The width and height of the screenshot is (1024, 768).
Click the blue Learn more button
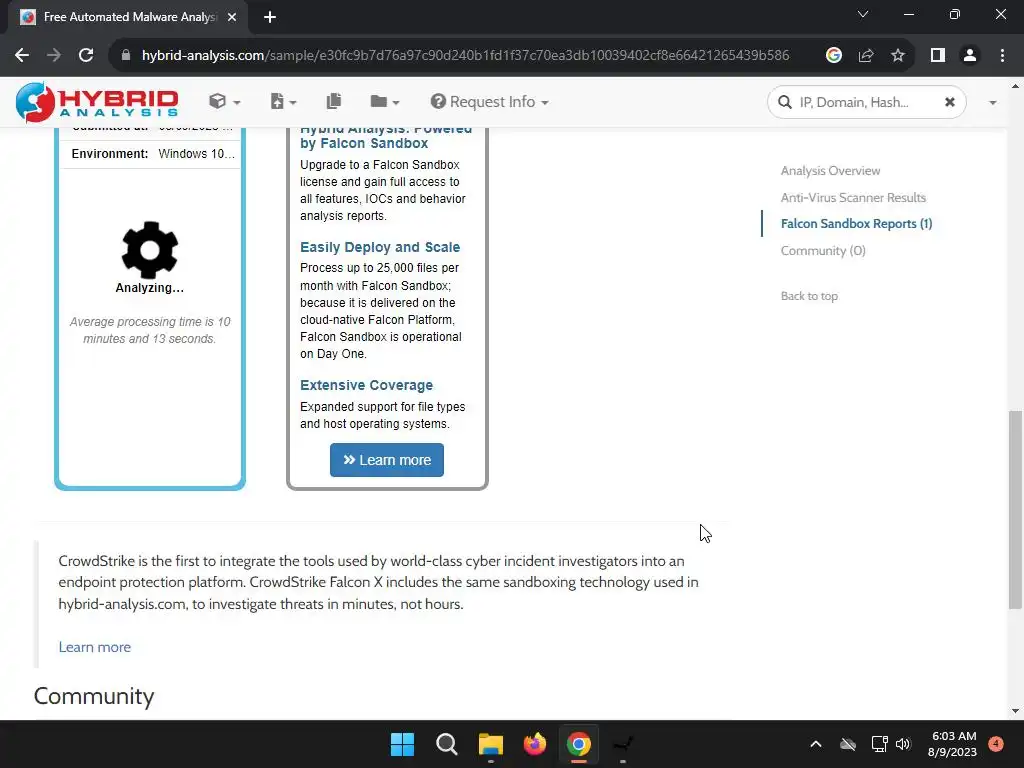[x=387, y=460]
